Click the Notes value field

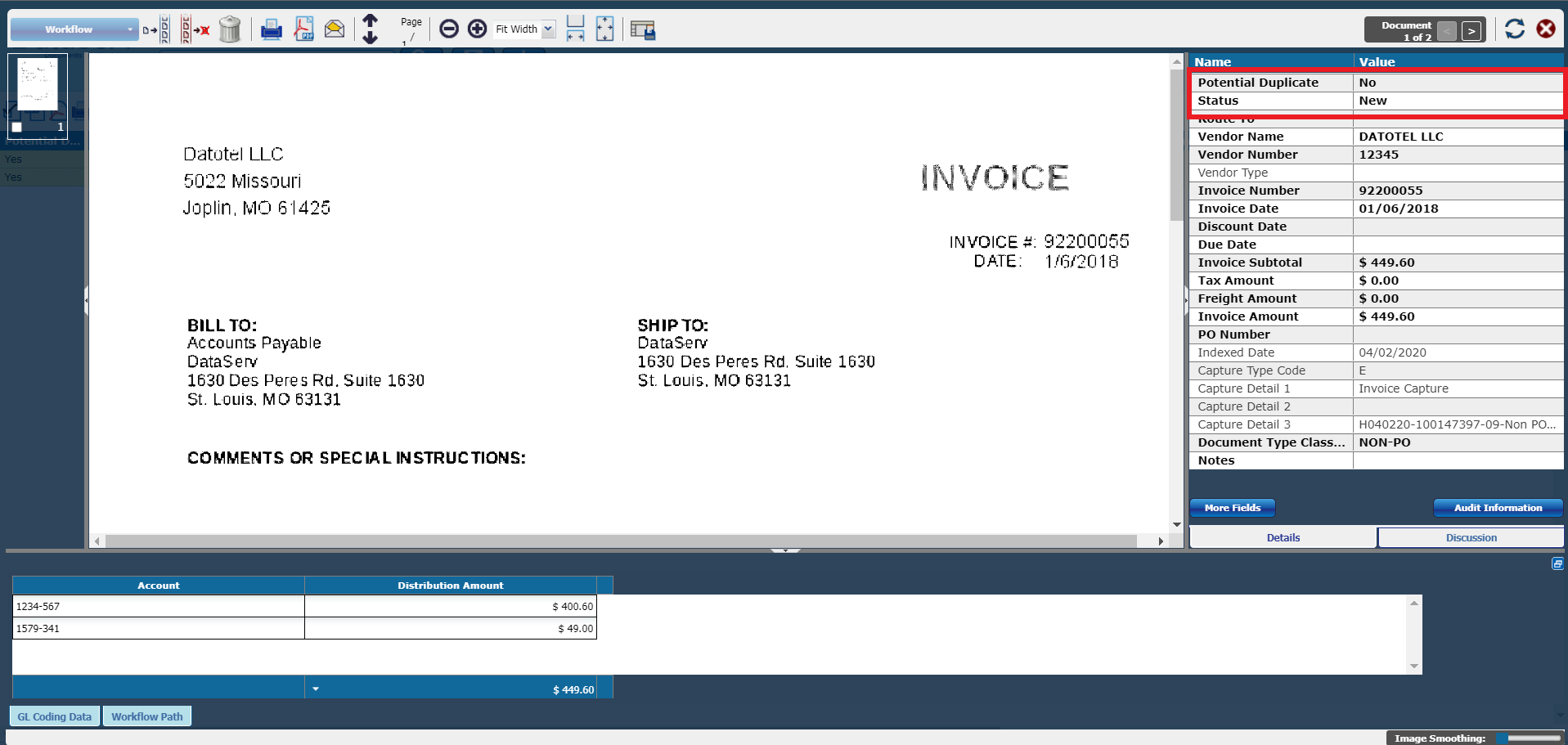pyautogui.click(x=1458, y=460)
